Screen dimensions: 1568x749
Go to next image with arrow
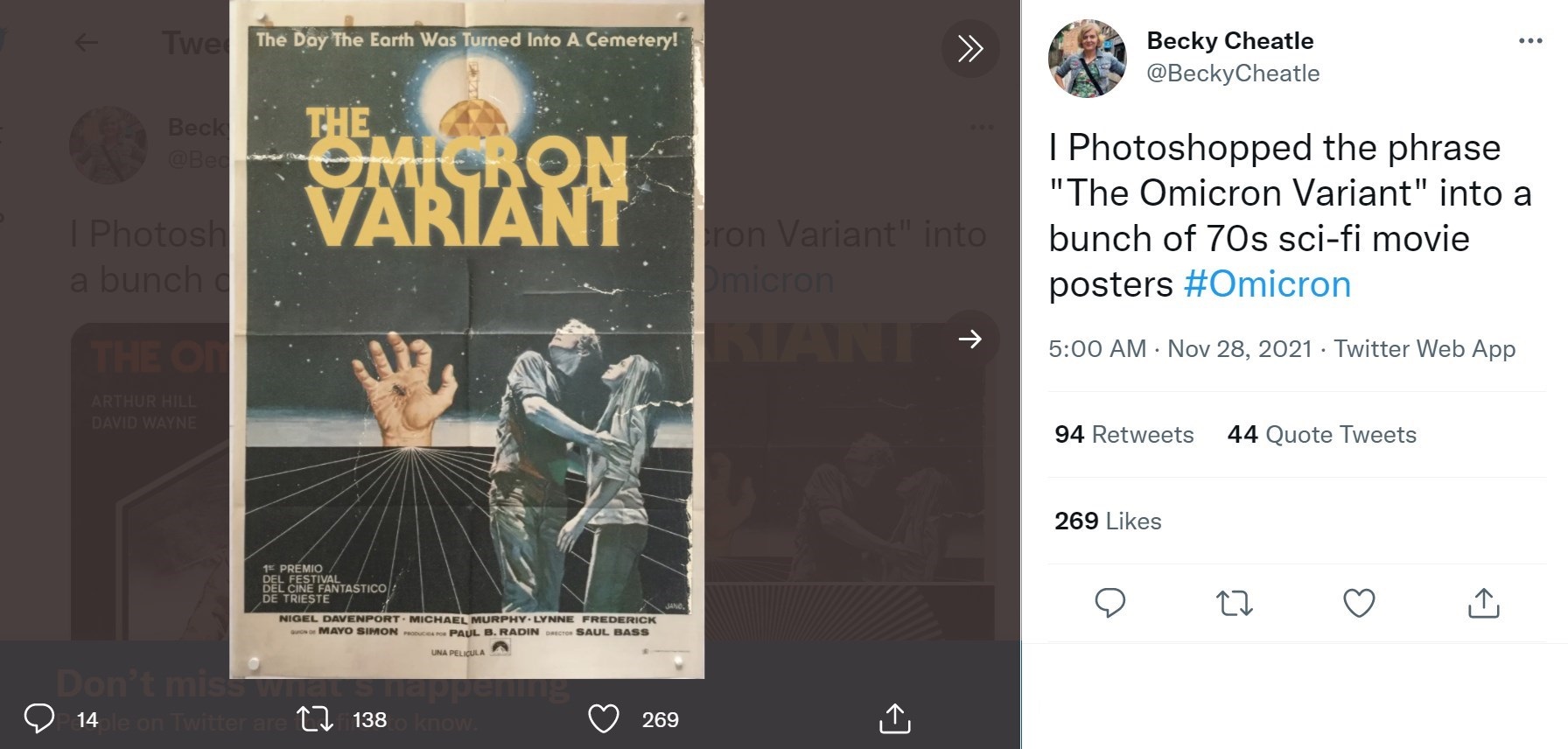[x=969, y=339]
